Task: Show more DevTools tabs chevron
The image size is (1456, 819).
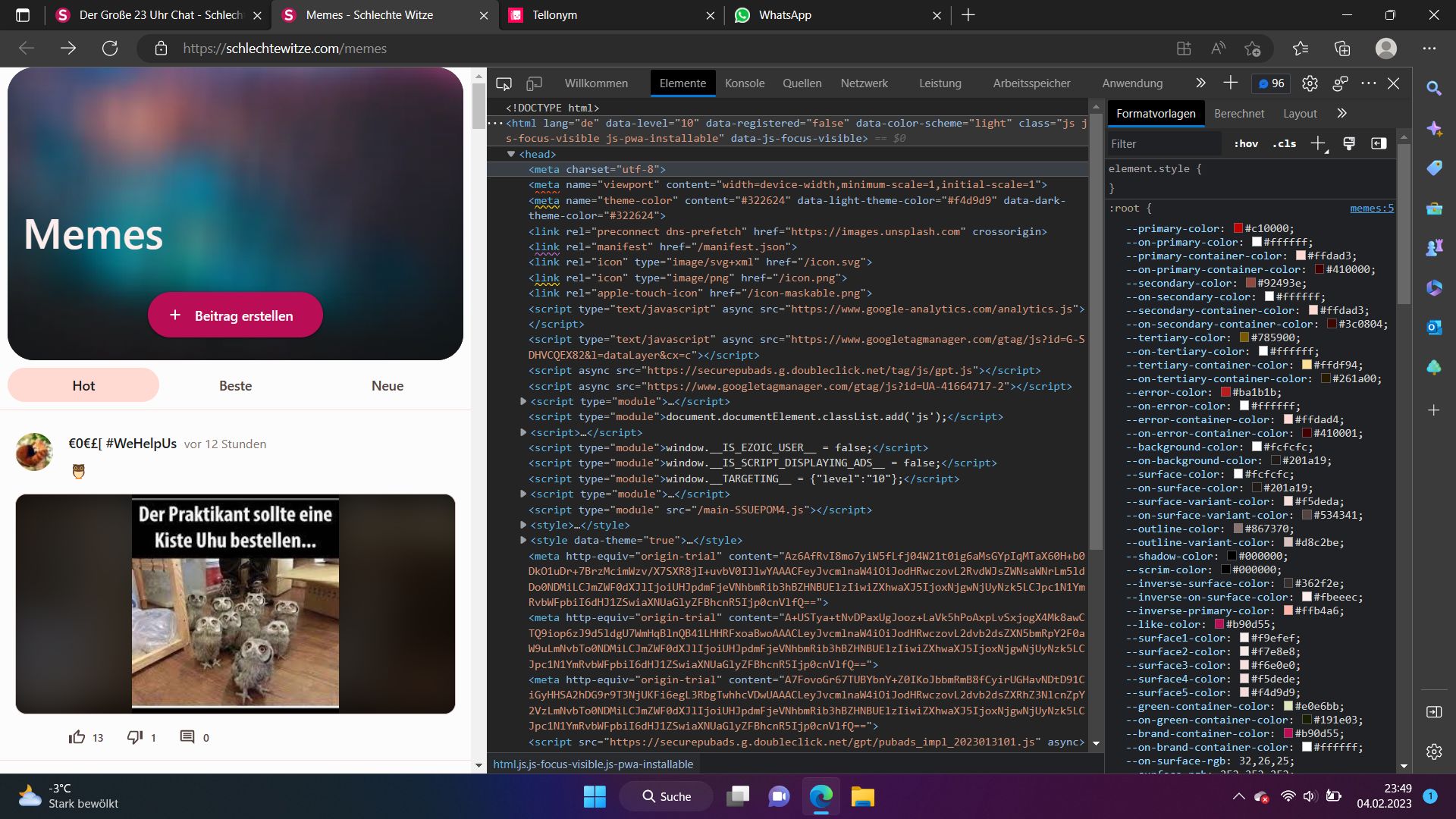Action: click(x=1200, y=83)
